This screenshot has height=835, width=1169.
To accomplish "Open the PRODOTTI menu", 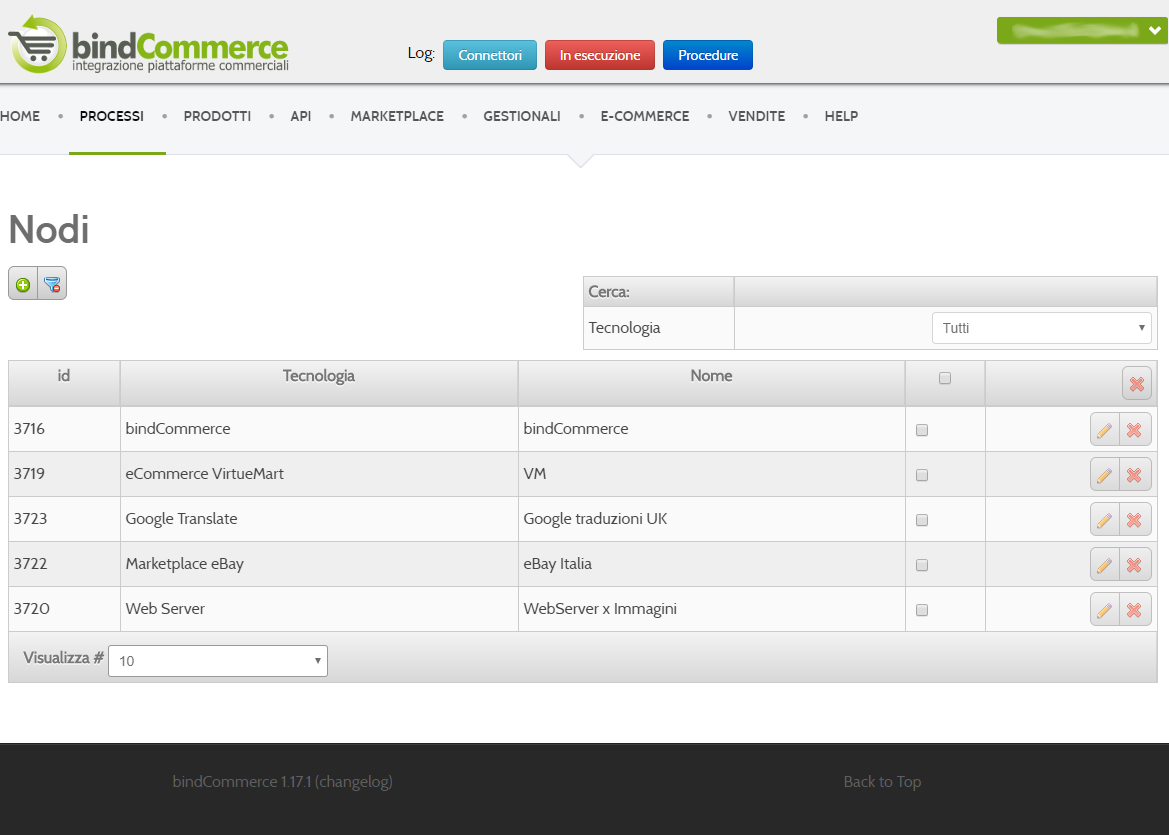I will pyautogui.click(x=217, y=116).
